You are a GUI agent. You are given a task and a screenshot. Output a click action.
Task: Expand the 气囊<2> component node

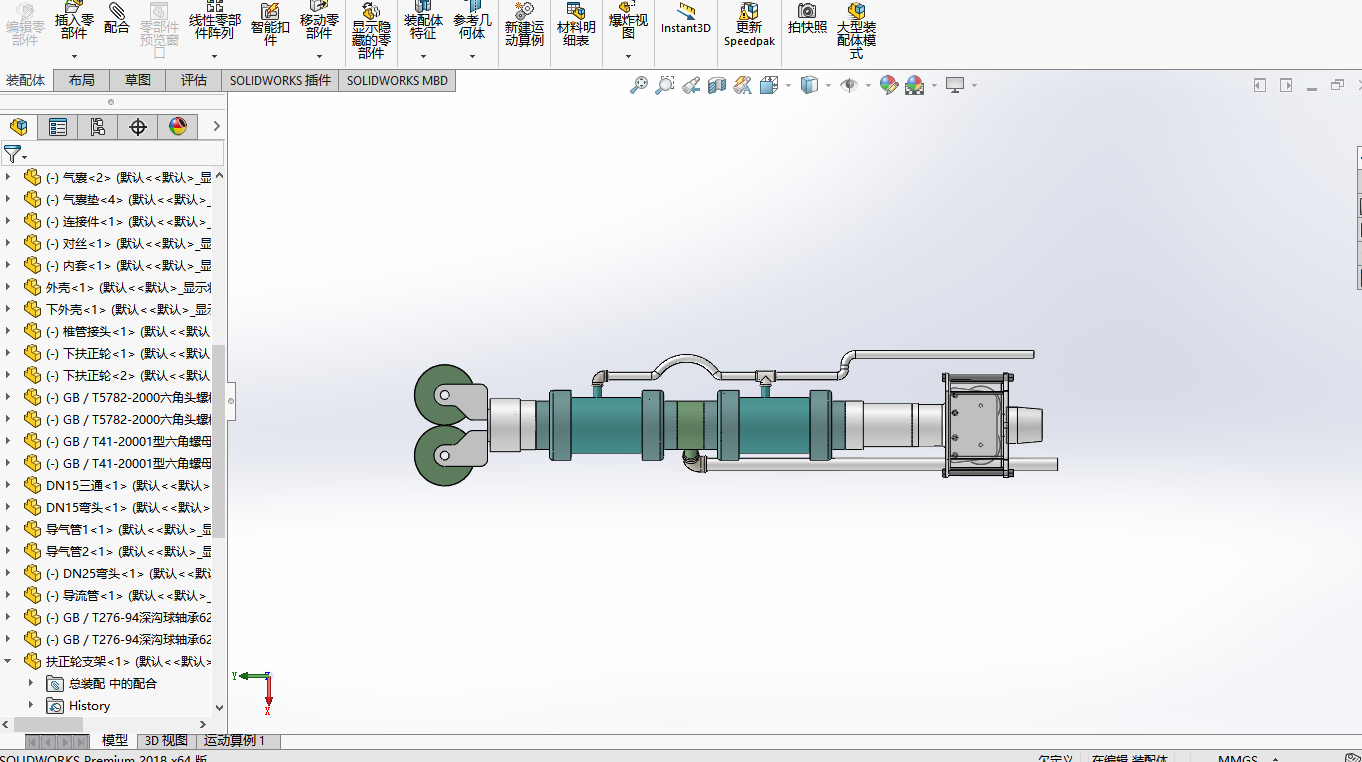[x=9, y=177]
